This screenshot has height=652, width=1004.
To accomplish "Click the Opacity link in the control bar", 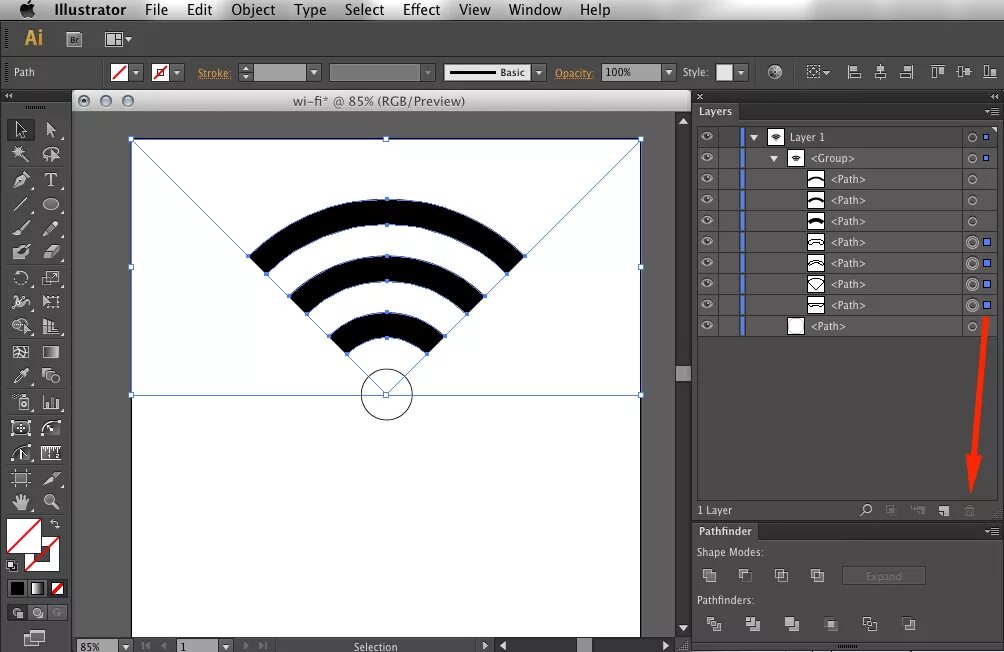I will tap(574, 72).
